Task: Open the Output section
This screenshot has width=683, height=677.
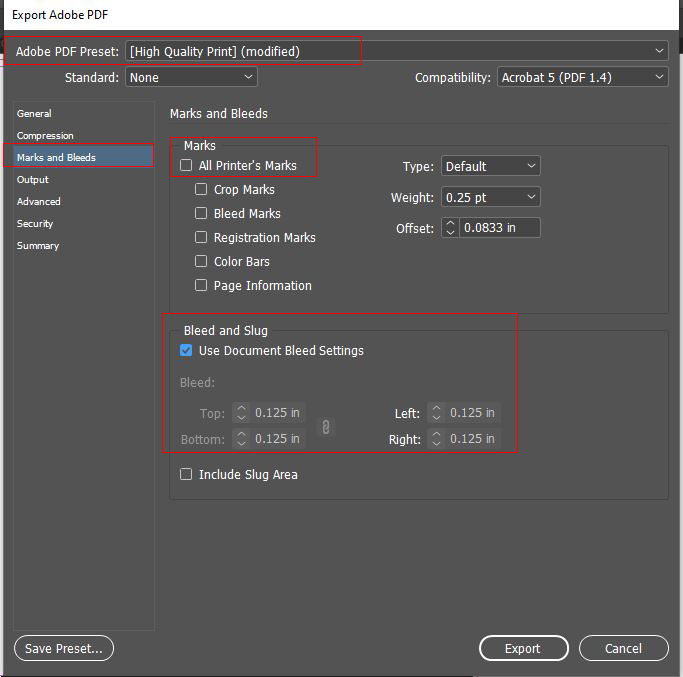Action: [33, 179]
